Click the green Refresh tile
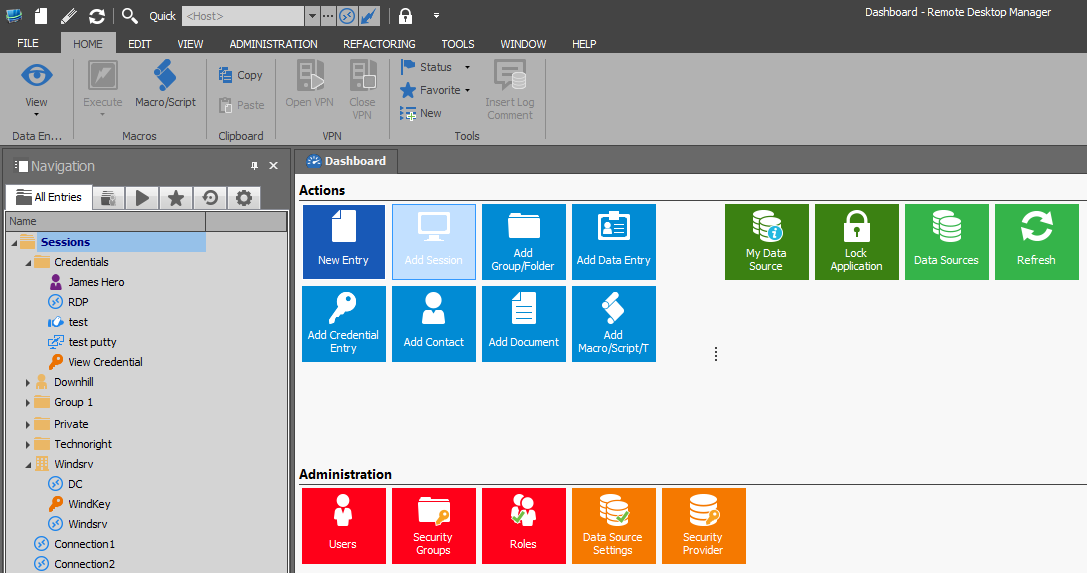Image resolution: width=1087 pixels, height=573 pixels. 1036,242
